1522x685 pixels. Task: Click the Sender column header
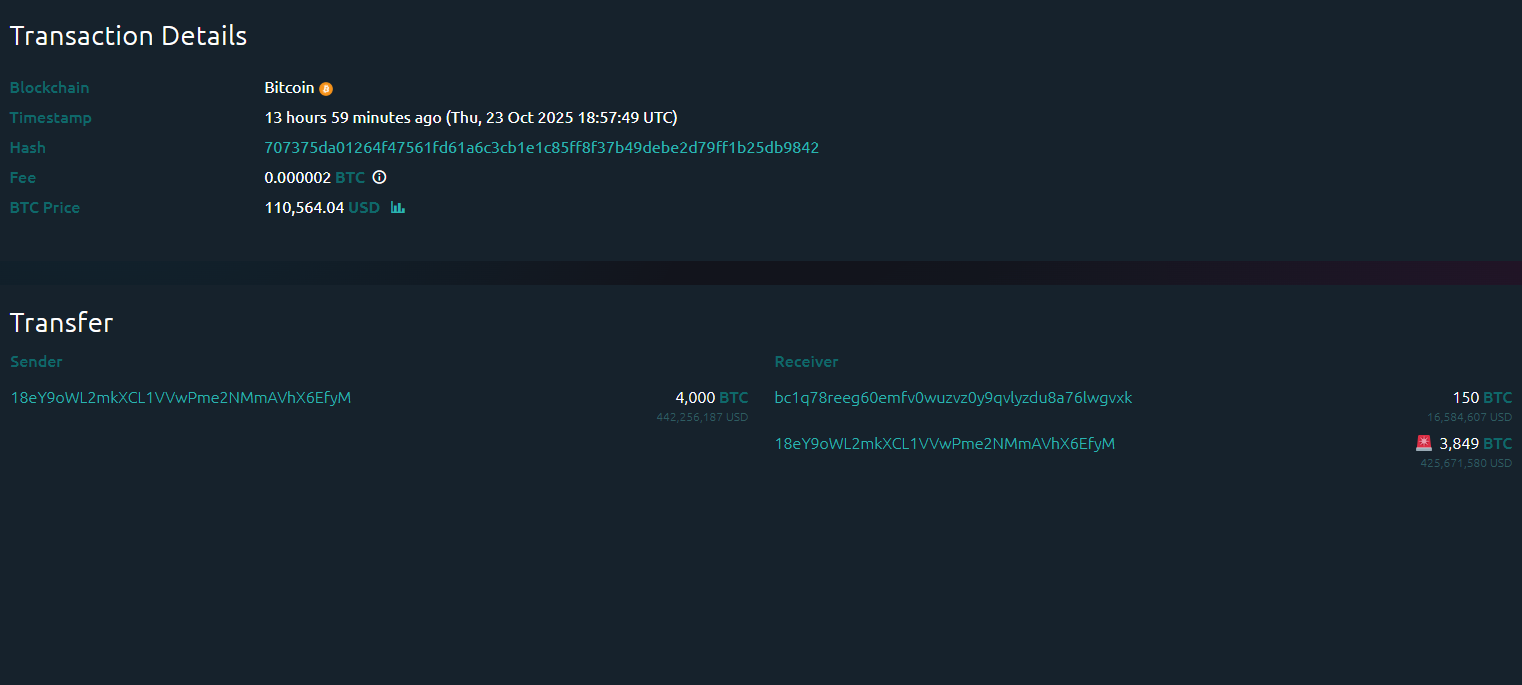click(x=36, y=361)
